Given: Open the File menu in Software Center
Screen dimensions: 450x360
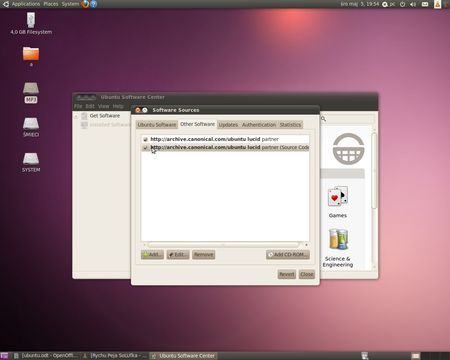Looking at the screenshot, I should coord(78,106).
